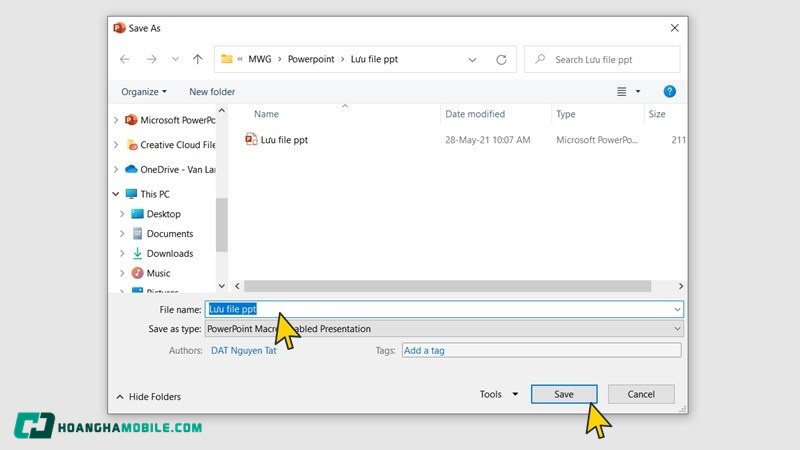The image size is (800, 450).
Task: Open the help question mark icon
Action: (x=670, y=92)
